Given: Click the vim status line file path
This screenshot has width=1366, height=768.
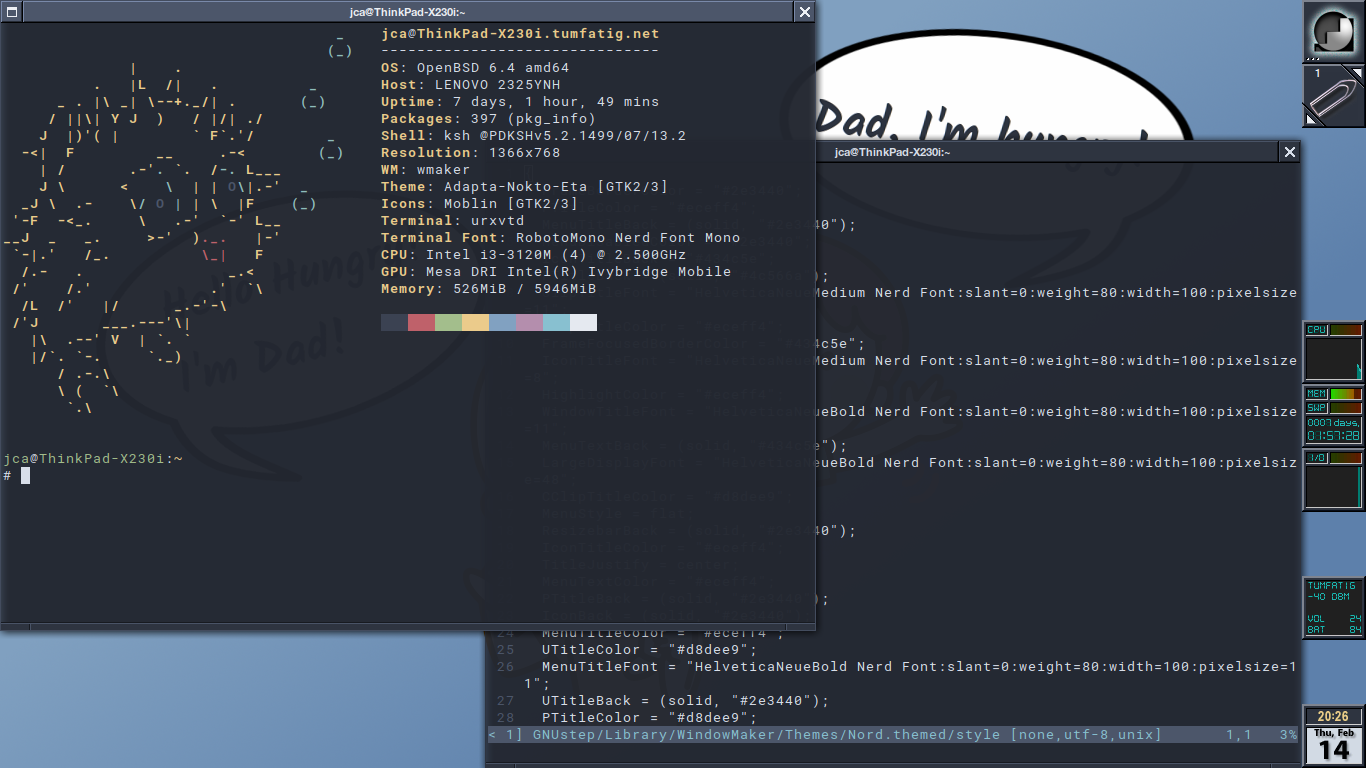Looking at the screenshot, I should tap(766, 734).
